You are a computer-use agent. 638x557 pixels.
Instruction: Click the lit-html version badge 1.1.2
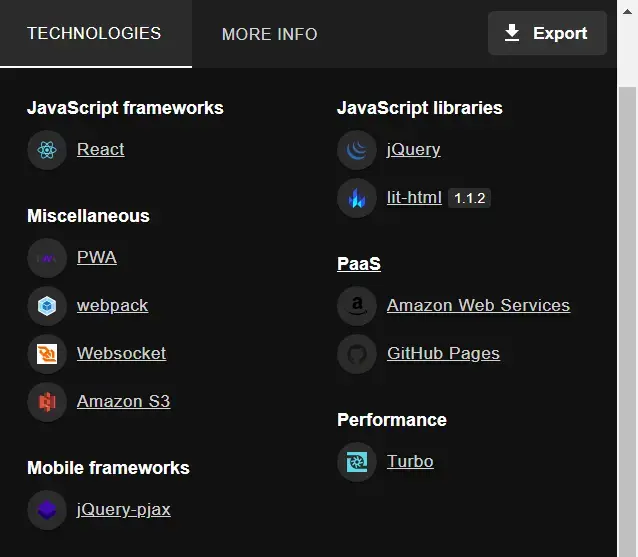click(470, 198)
